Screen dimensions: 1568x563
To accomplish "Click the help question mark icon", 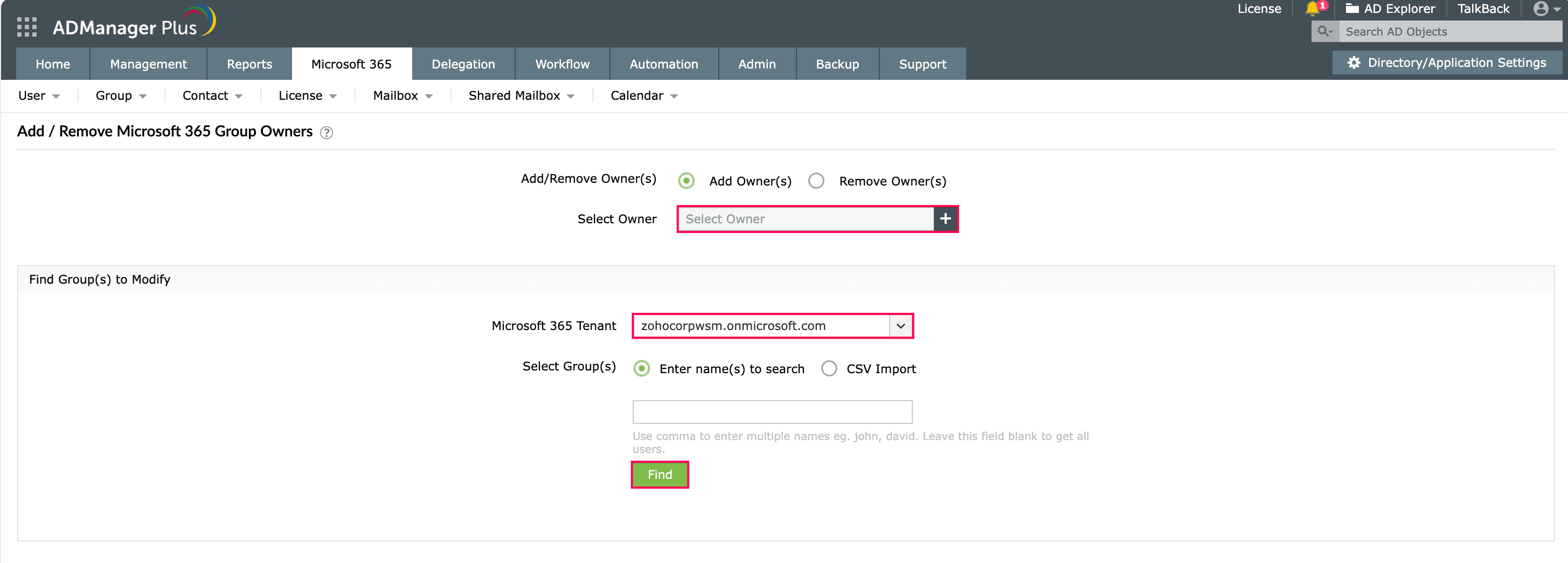I will pyautogui.click(x=327, y=132).
